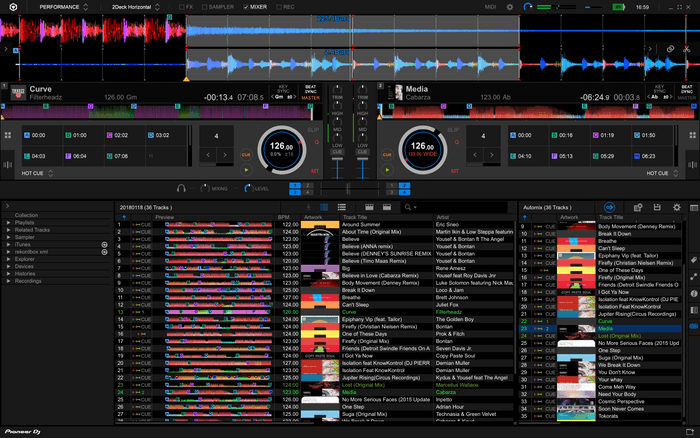This screenshot has height=438, width=700.
Task: Click the Curve track artwork on deck 1
Action: point(16,92)
